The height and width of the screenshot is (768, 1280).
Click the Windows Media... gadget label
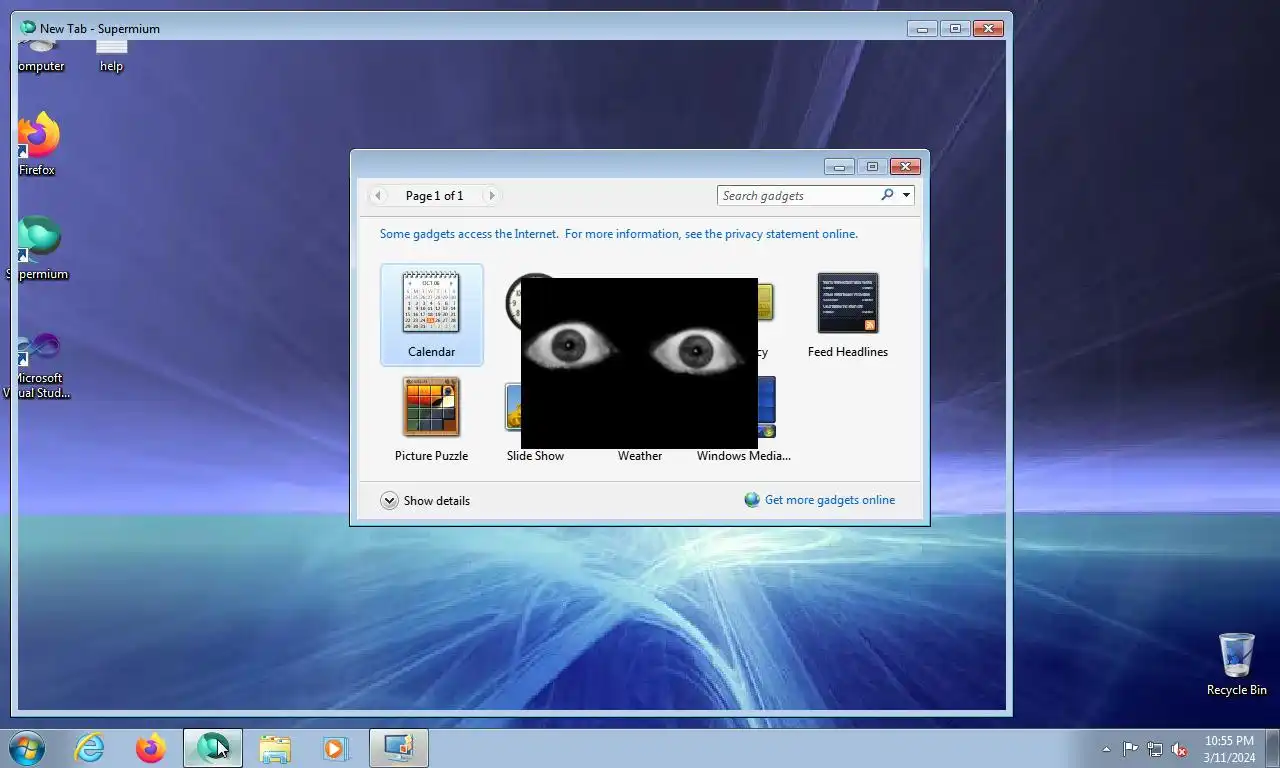click(743, 456)
